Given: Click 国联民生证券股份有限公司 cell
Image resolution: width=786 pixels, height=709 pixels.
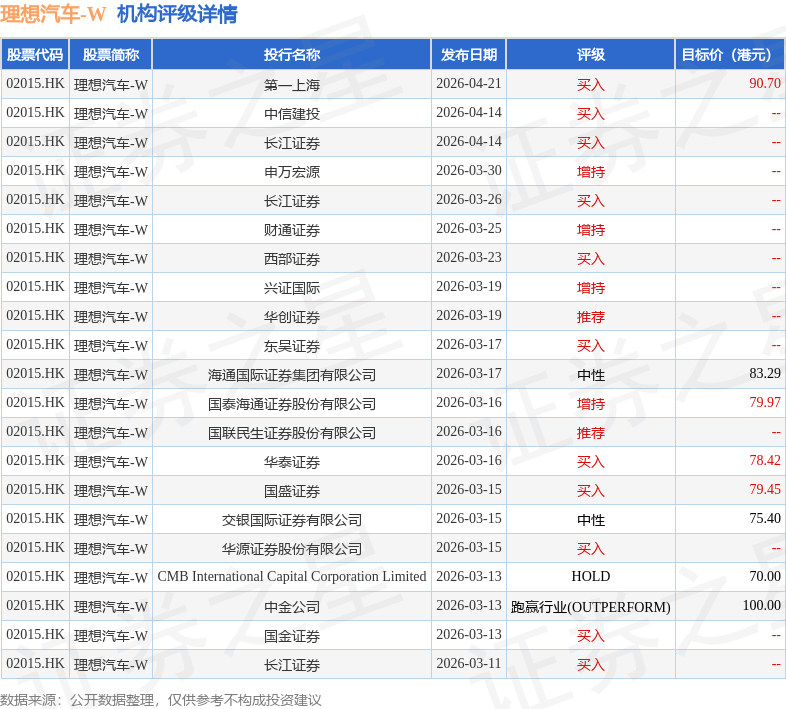Looking at the screenshot, I should 292,433.
